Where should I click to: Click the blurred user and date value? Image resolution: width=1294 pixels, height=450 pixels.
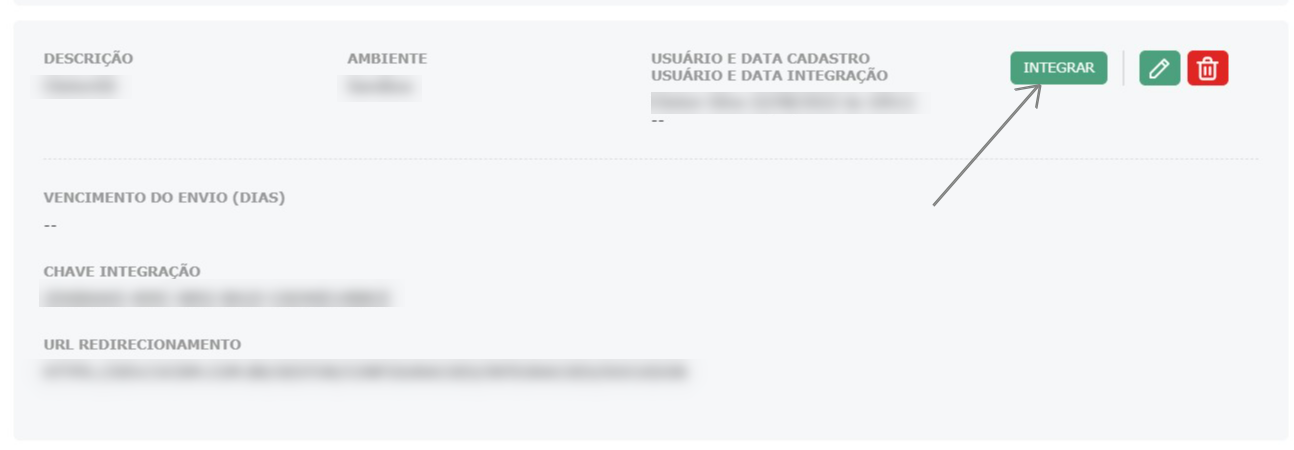click(x=783, y=102)
